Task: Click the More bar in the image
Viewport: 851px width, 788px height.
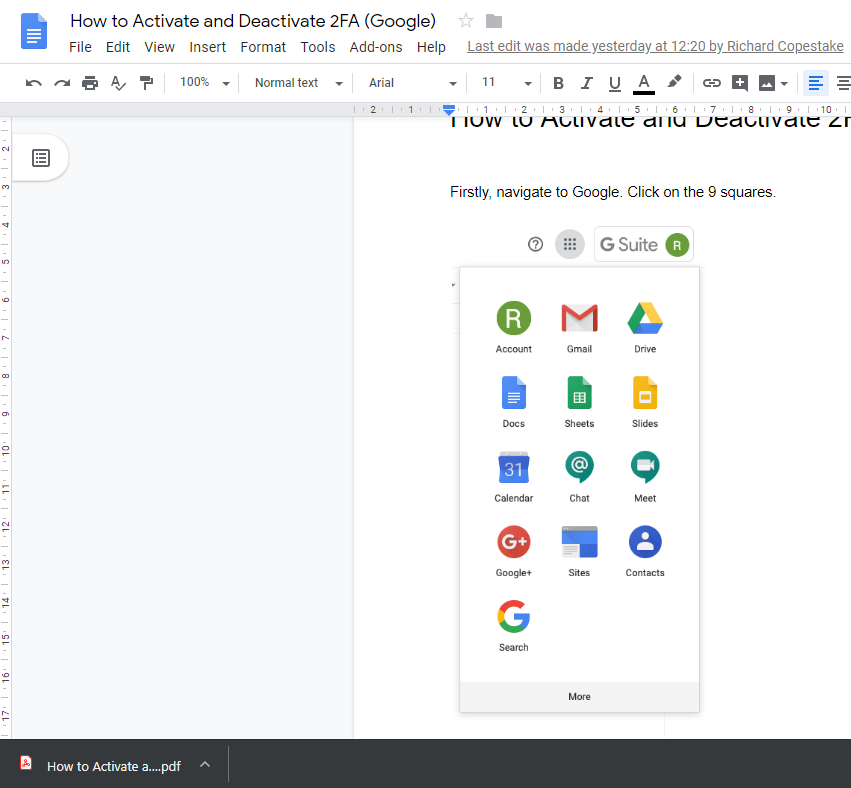Action: point(579,696)
